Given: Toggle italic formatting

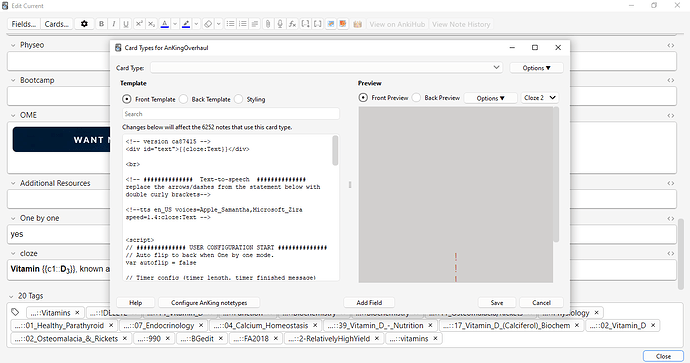Looking at the screenshot, I should coord(114,24).
